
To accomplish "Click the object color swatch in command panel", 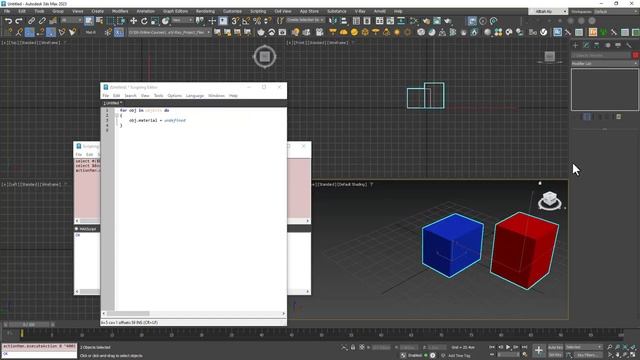I will point(636,55).
